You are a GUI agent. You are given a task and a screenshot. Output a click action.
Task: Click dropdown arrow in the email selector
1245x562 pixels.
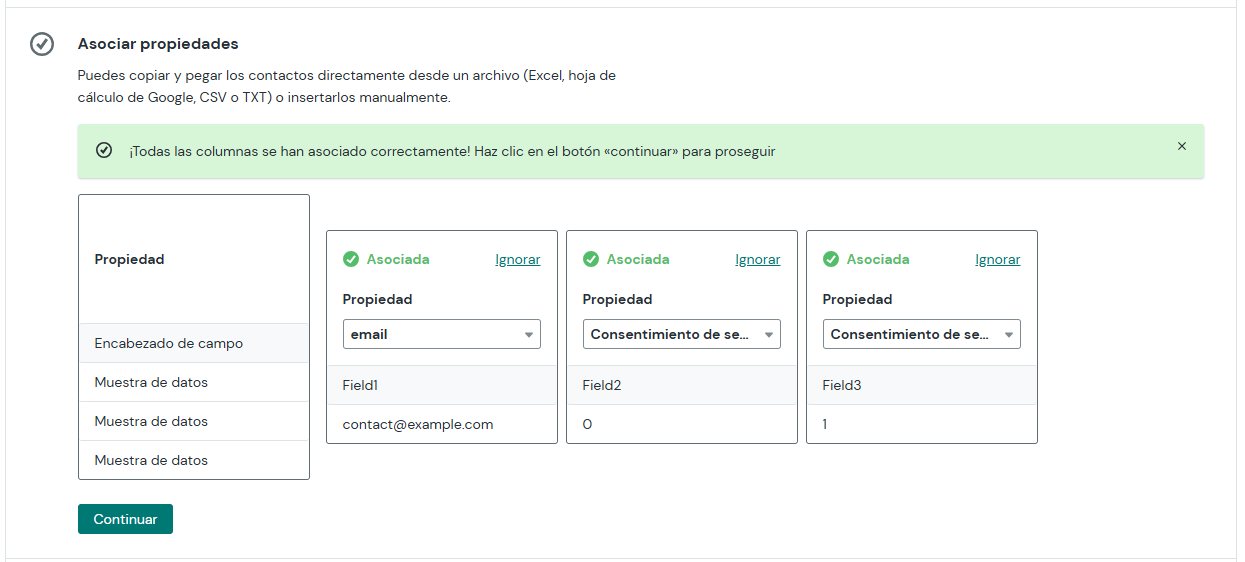[529, 335]
